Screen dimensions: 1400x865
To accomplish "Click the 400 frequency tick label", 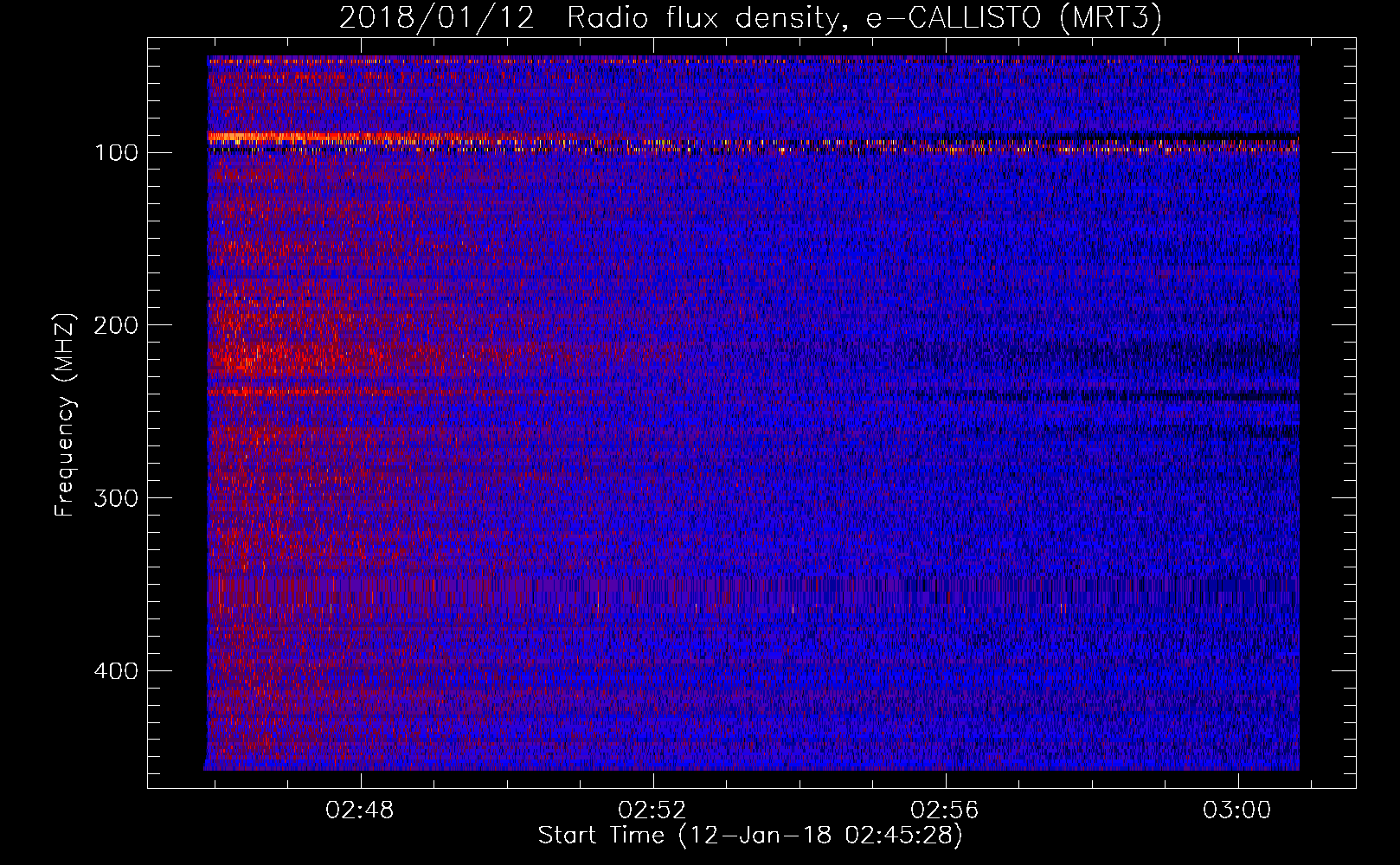I will pos(117,671).
